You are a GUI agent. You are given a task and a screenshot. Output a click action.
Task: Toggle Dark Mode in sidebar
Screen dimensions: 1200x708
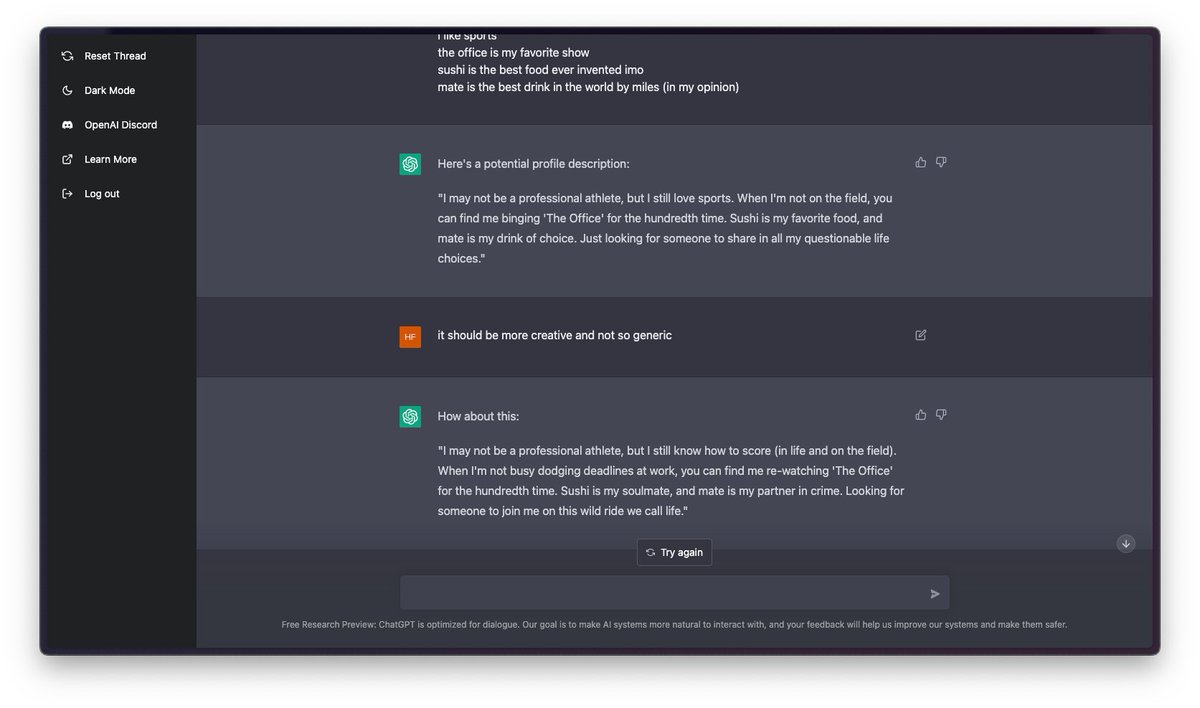coord(109,91)
